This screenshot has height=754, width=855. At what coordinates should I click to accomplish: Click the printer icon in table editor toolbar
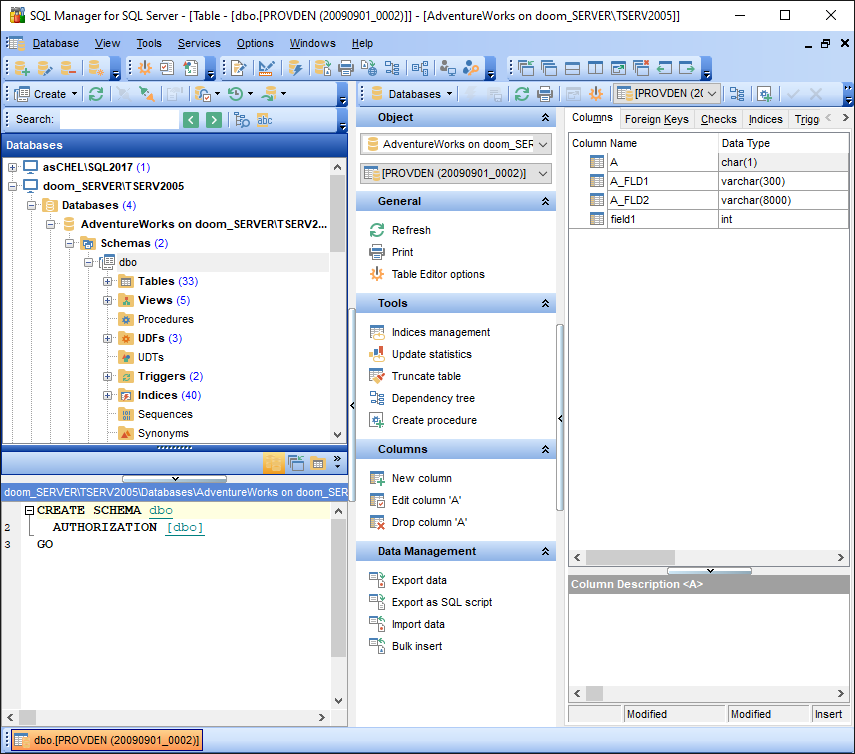tap(545, 94)
